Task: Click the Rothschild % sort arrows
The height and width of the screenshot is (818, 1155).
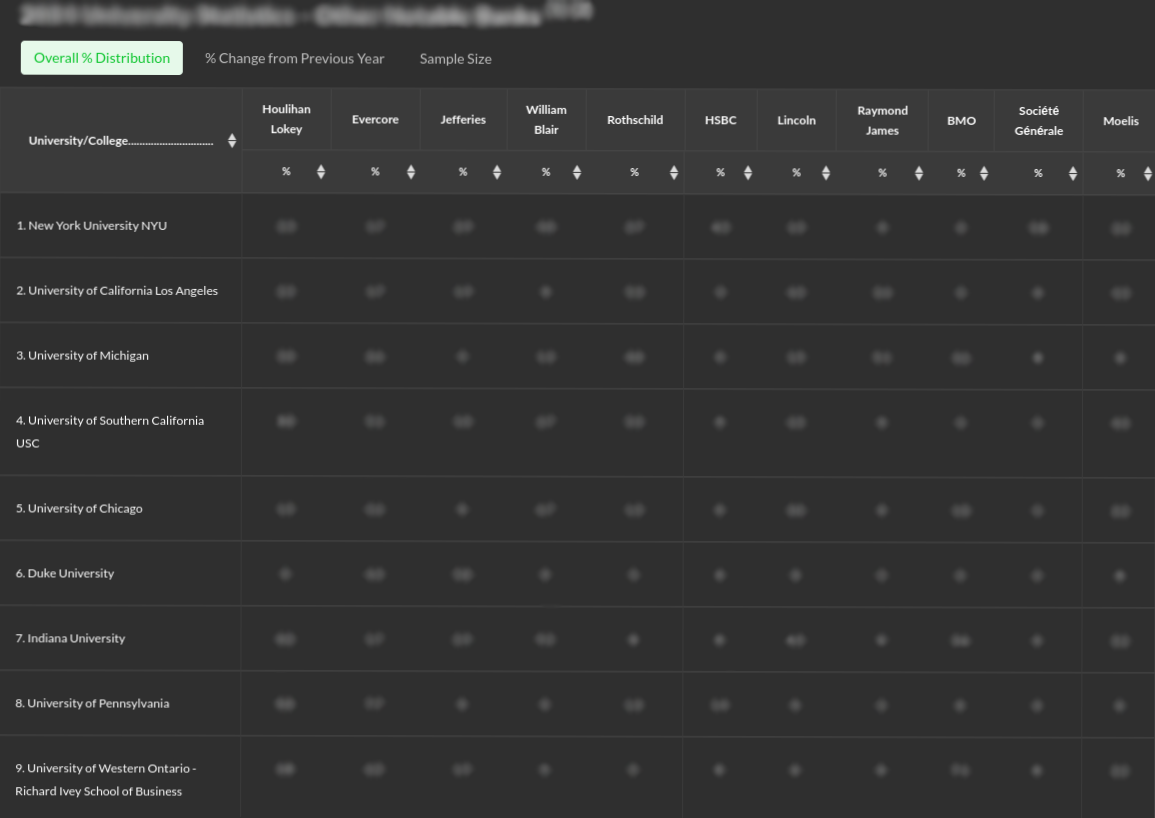Action: point(674,172)
